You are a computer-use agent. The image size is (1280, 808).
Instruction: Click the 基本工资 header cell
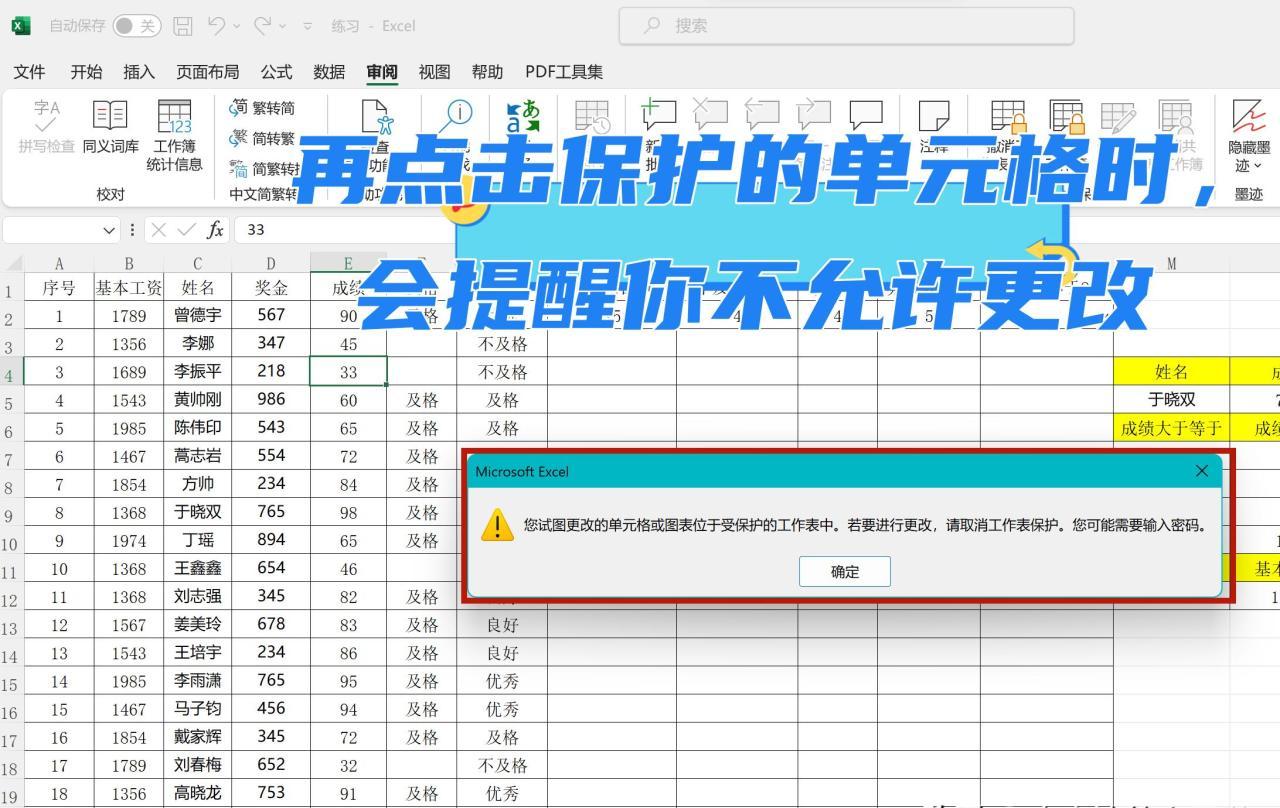pos(129,288)
